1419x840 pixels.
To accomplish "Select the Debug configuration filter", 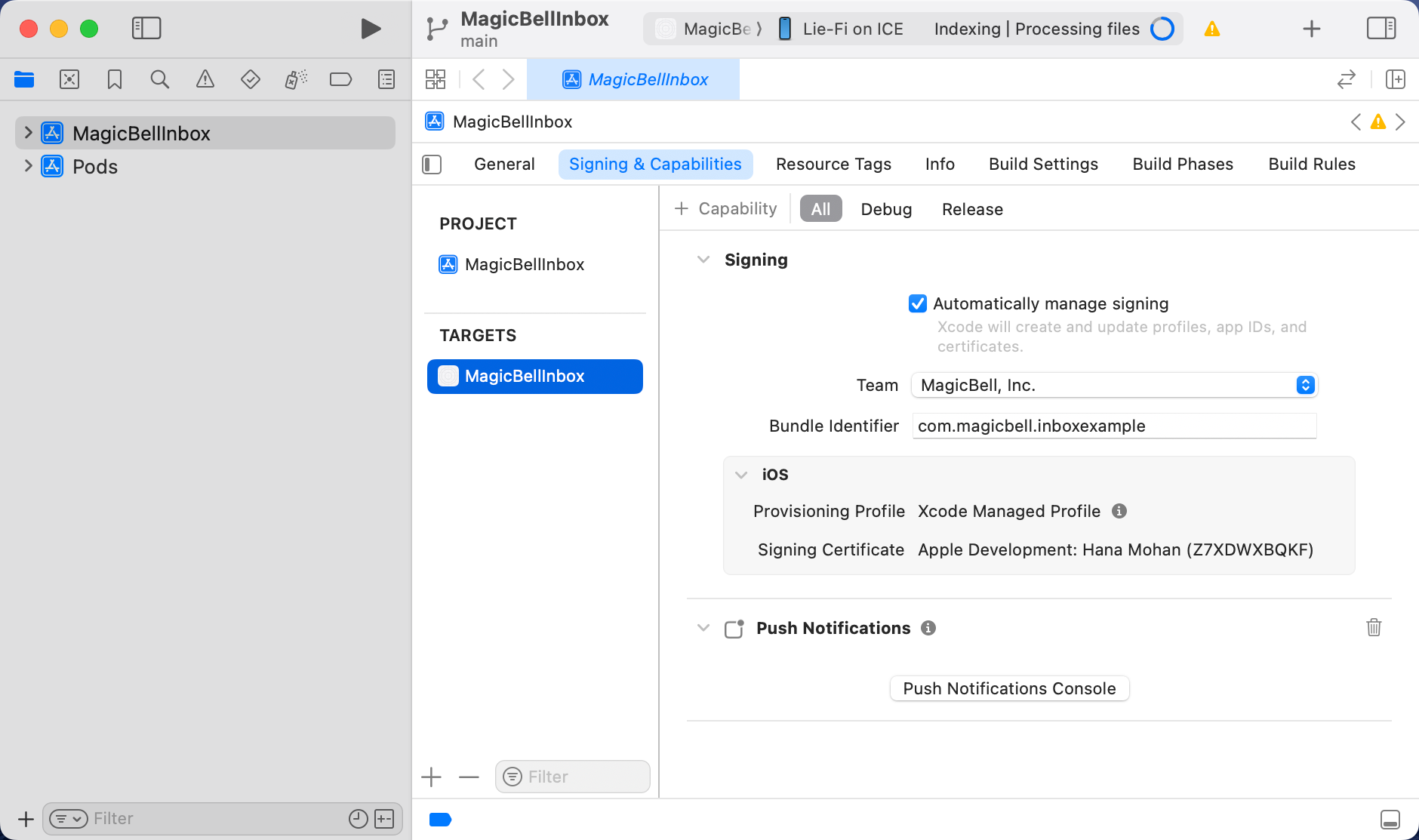I will [x=886, y=209].
